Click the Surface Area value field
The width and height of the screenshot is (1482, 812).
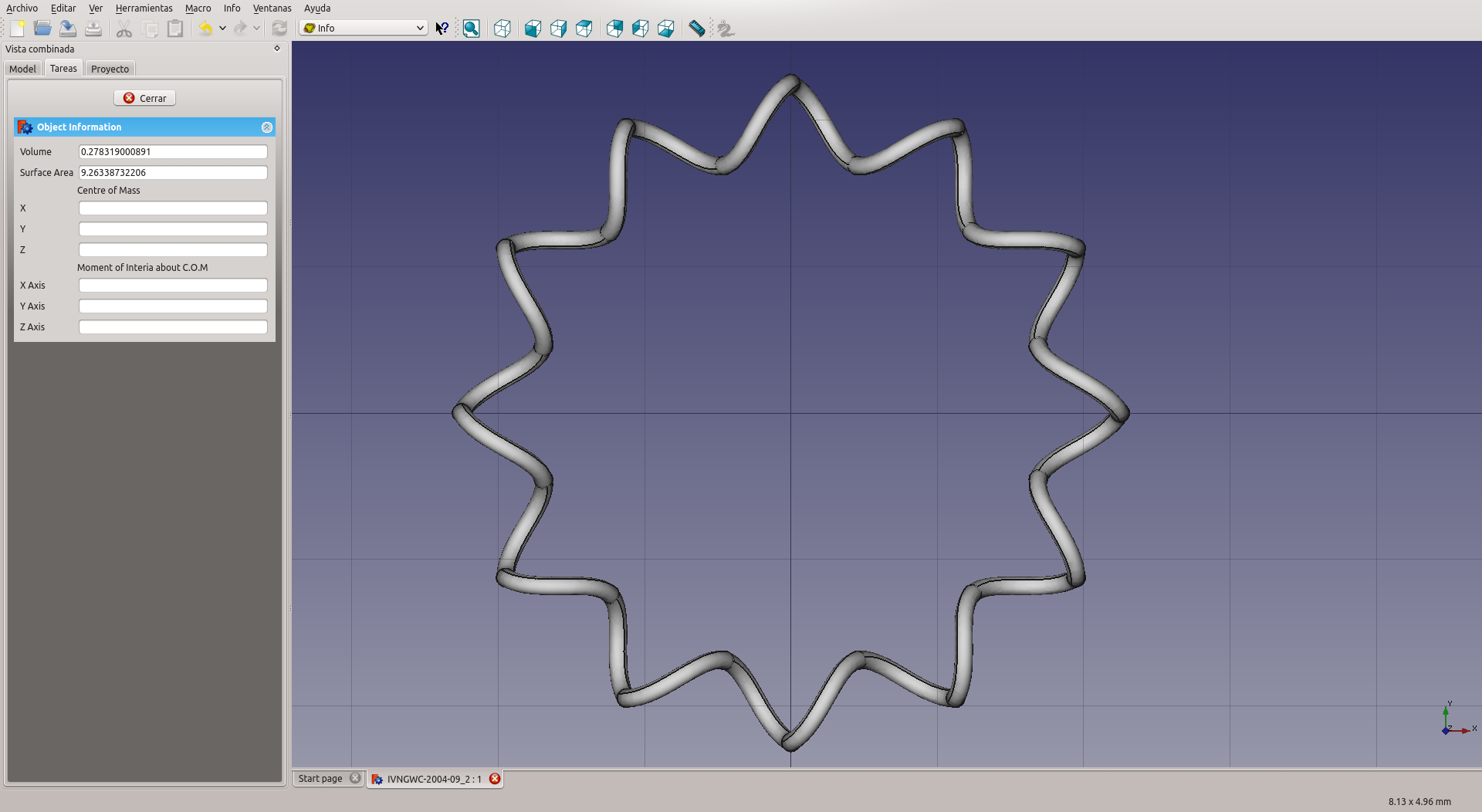[173, 173]
